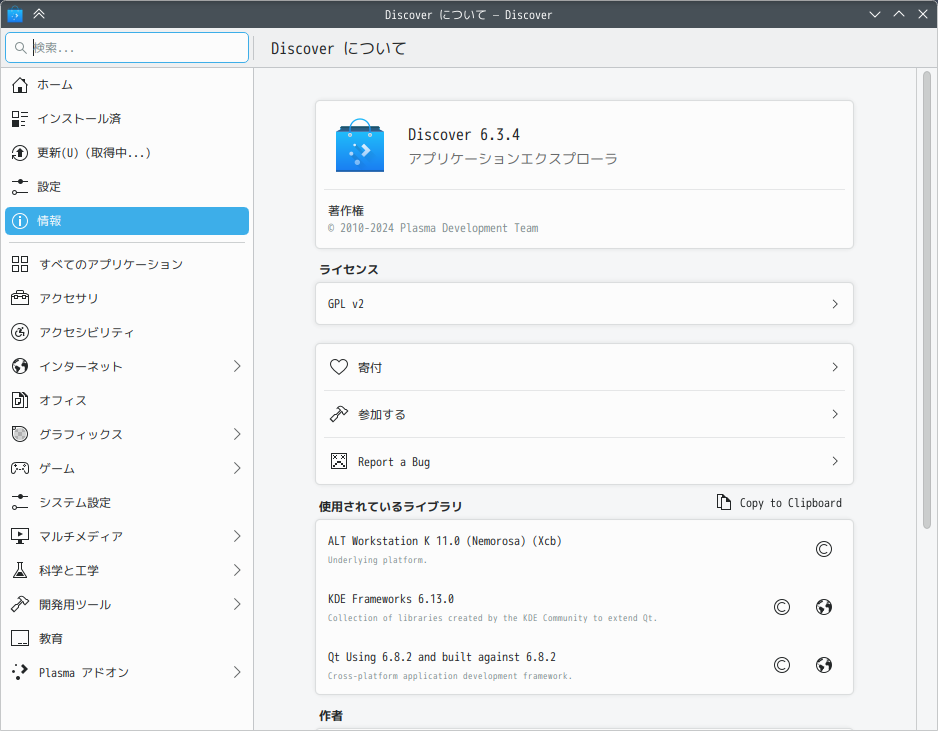
Task: Open the 参加する get involved link
Action: tap(584, 414)
